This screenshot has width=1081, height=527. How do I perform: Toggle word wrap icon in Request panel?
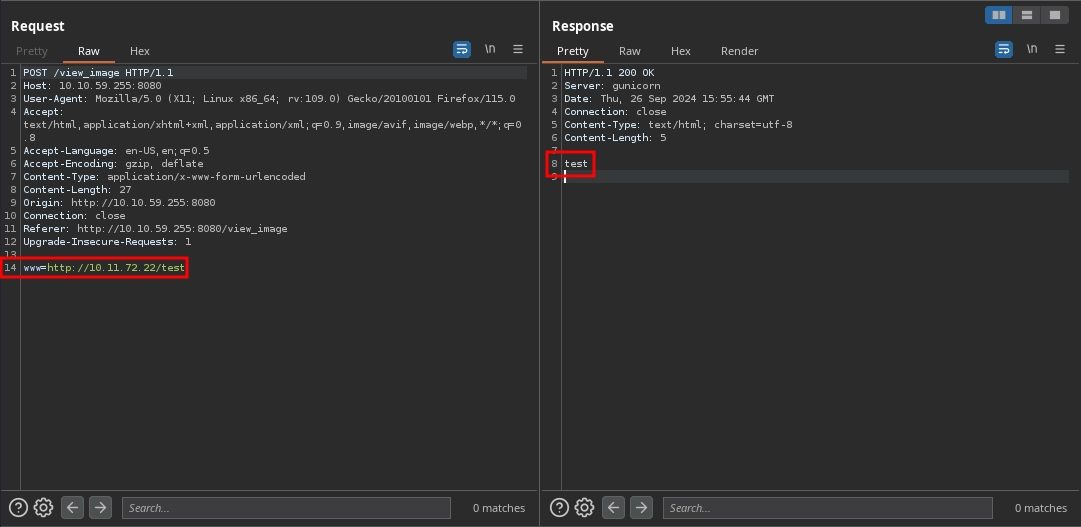tap(461, 49)
